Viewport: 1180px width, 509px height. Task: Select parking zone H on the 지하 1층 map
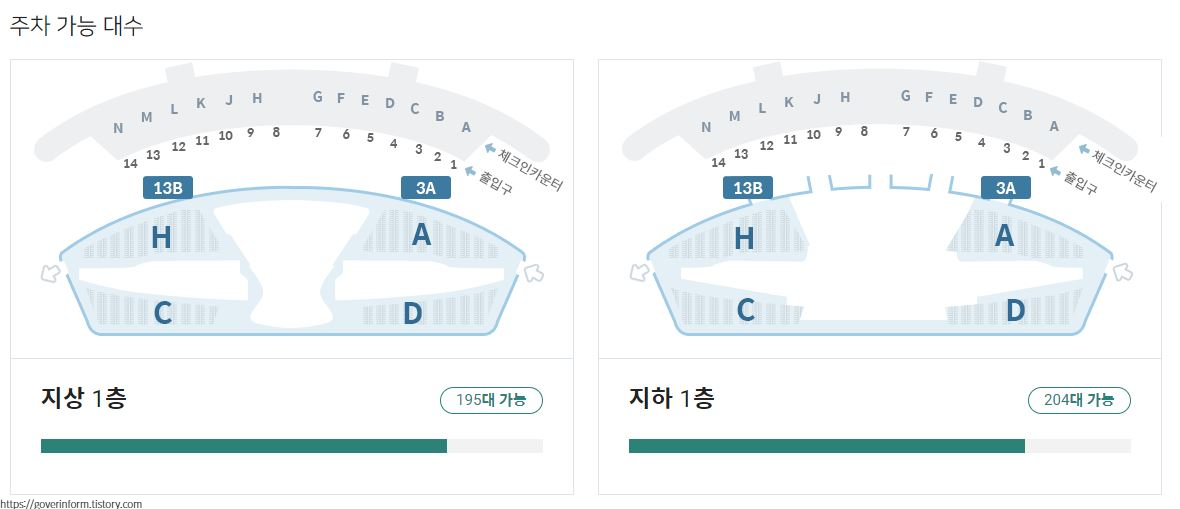[x=744, y=239]
